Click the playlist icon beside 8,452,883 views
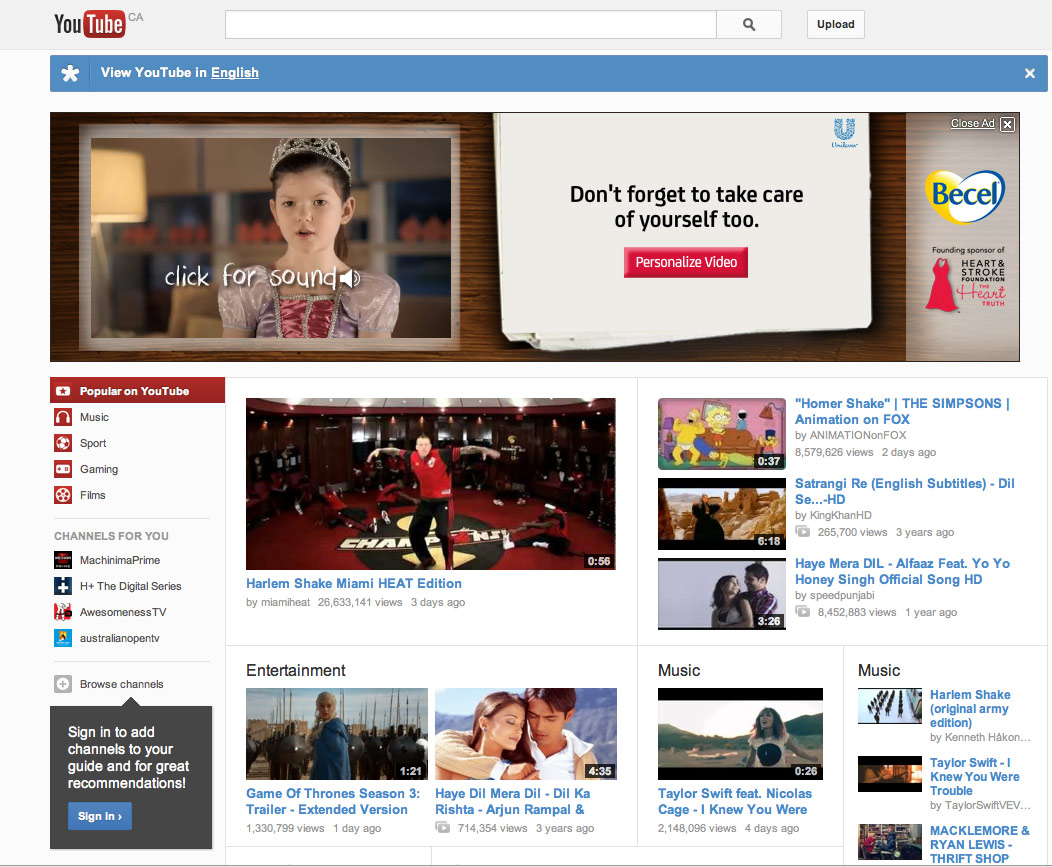Screen dimensions: 1052x867 pos(802,611)
